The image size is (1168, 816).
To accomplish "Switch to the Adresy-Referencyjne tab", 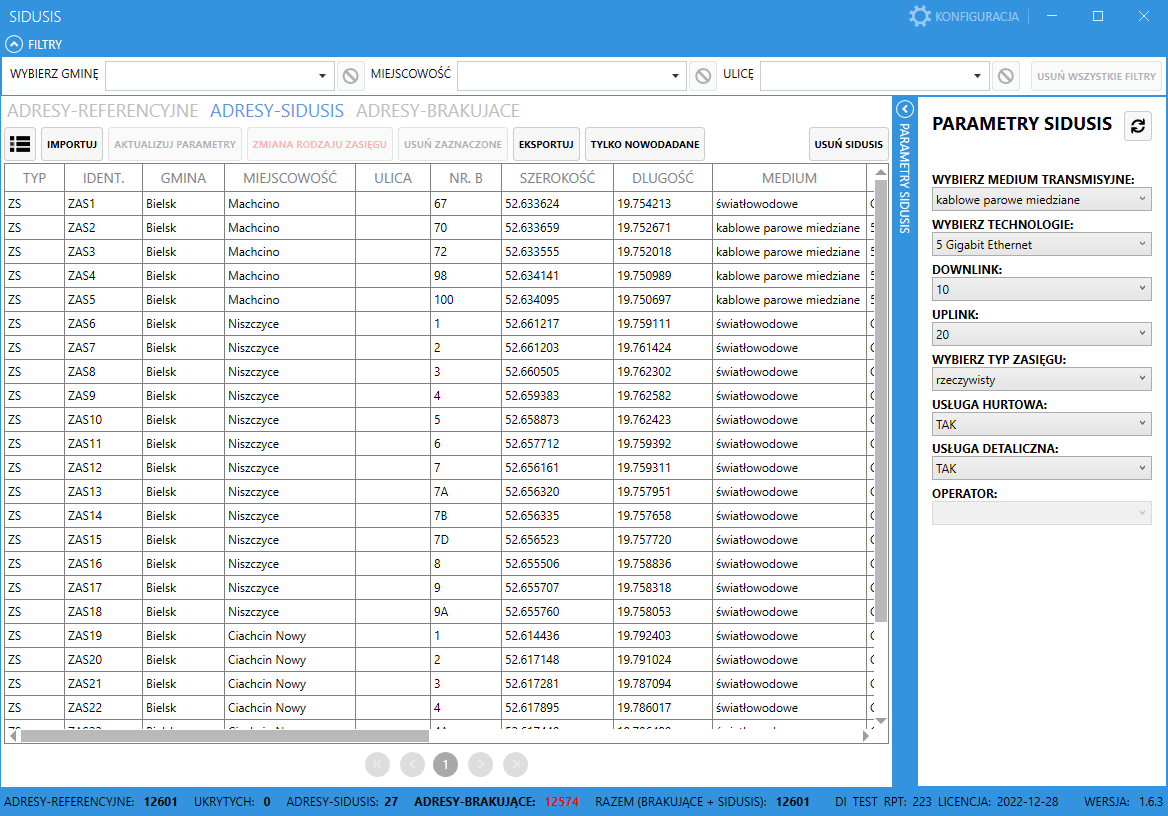I will (103, 111).
